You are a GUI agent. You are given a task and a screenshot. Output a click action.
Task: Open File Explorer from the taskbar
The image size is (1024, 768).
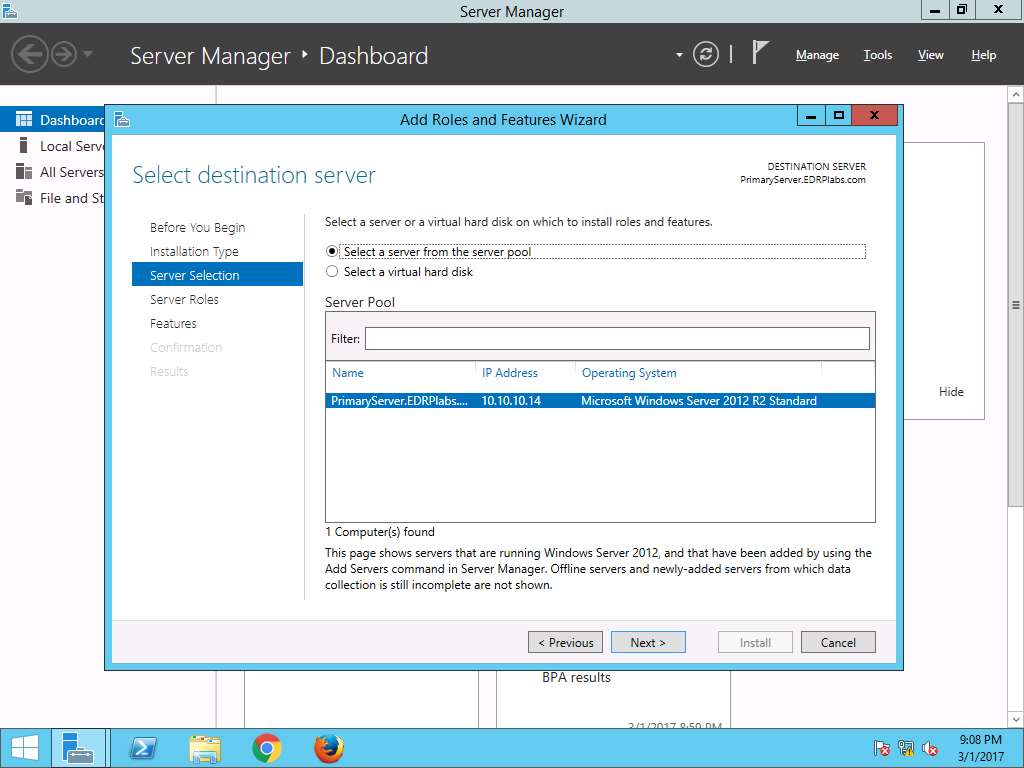coord(205,748)
